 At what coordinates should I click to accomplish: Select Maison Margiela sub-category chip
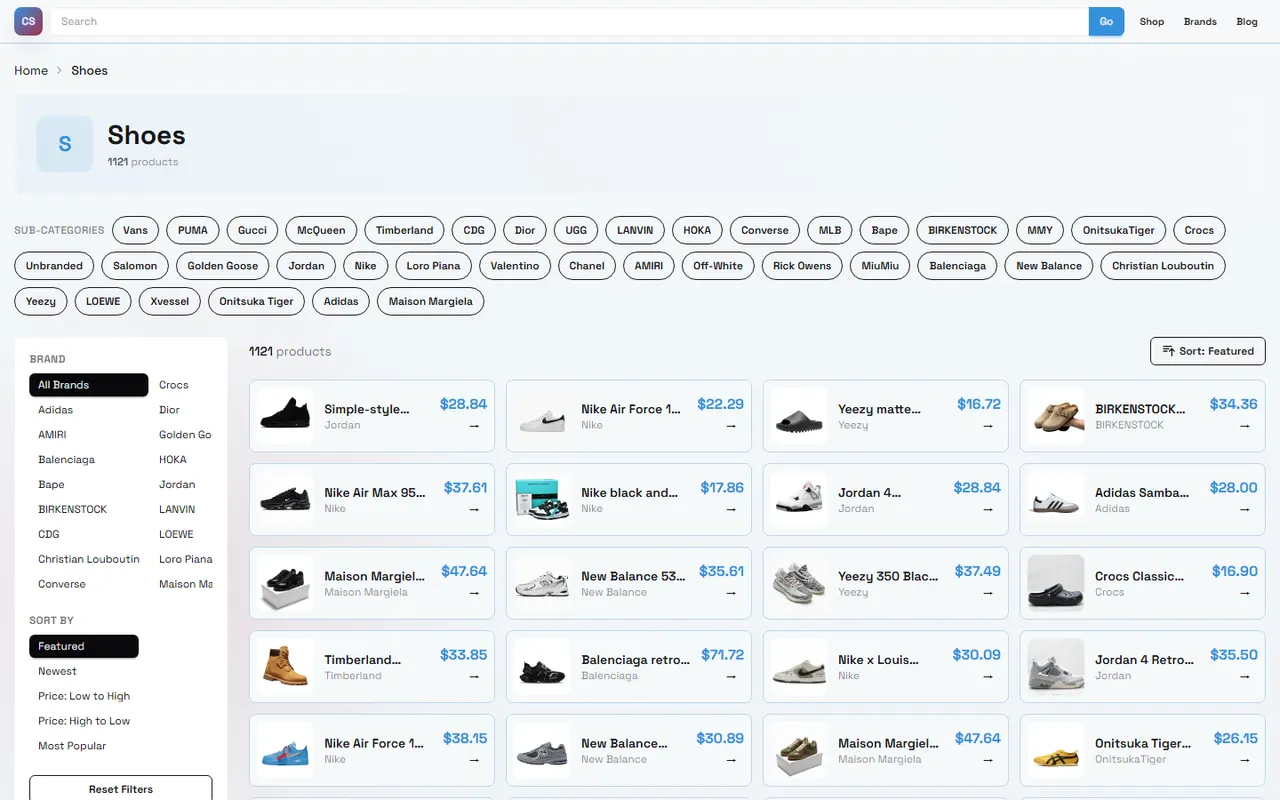[x=430, y=301]
